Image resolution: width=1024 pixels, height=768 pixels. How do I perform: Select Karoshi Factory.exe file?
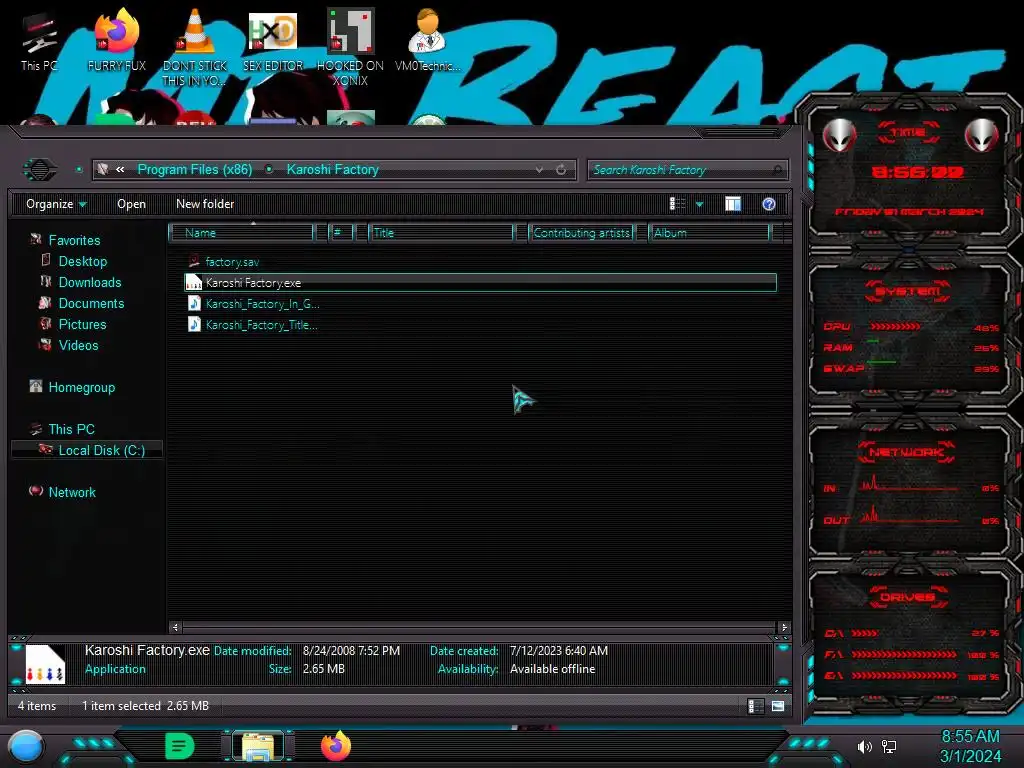(481, 283)
